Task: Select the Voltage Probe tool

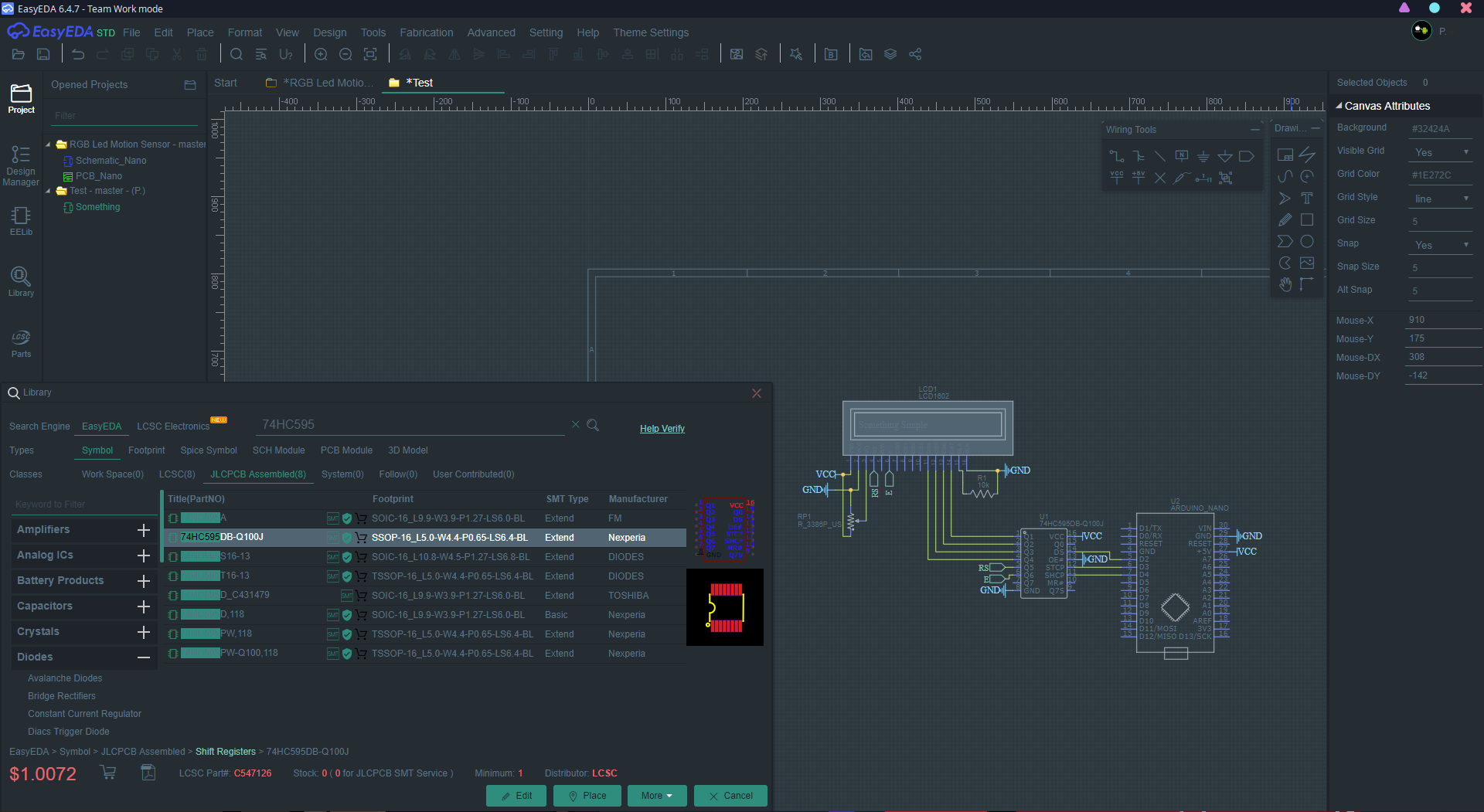Action: point(1182,178)
